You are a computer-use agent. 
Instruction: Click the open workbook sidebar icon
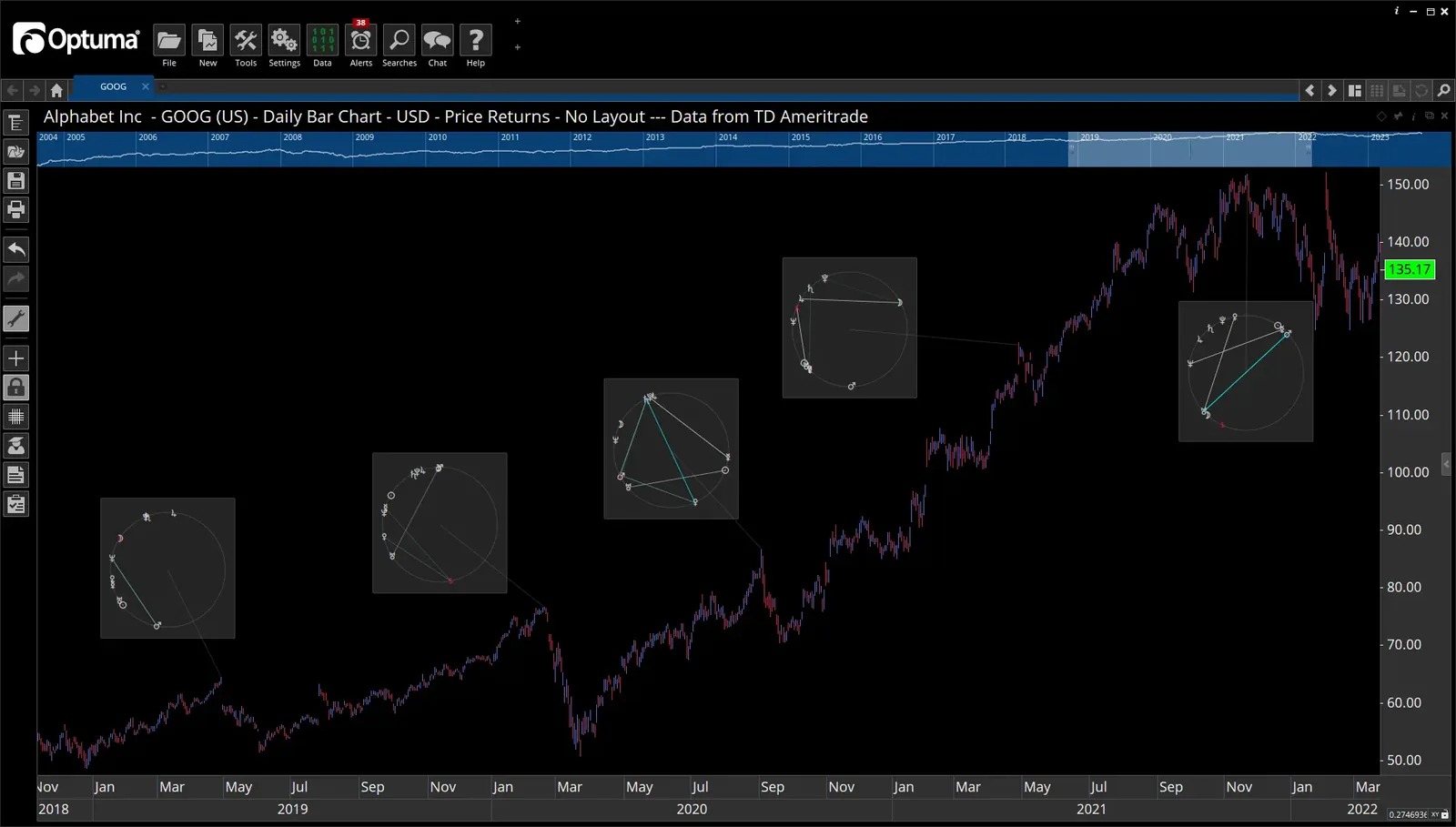point(15,152)
